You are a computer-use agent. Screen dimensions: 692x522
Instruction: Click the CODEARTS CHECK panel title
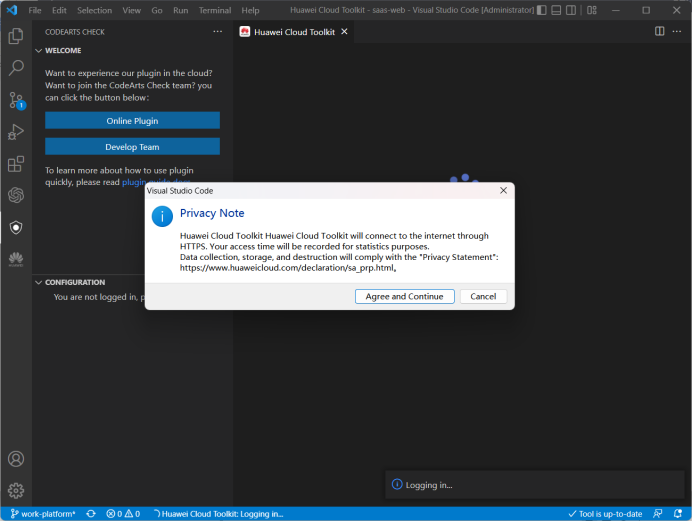(75, 32)
